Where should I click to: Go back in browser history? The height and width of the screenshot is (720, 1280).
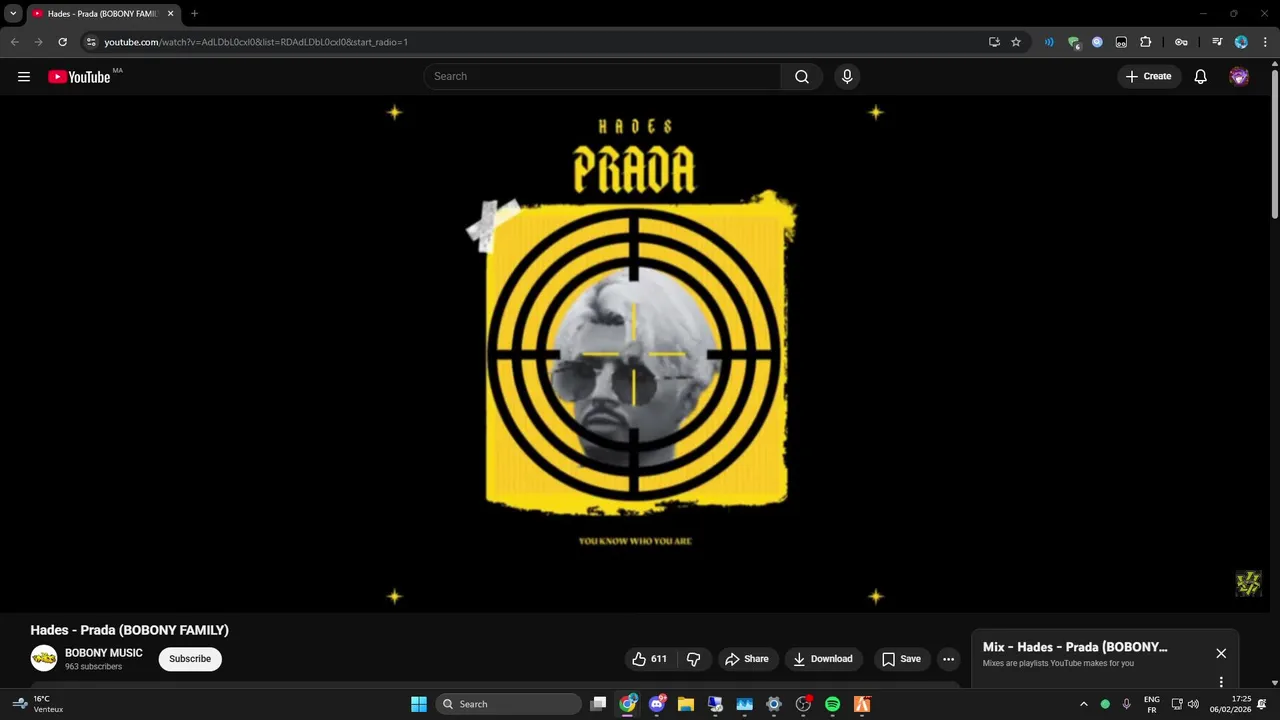15,42
